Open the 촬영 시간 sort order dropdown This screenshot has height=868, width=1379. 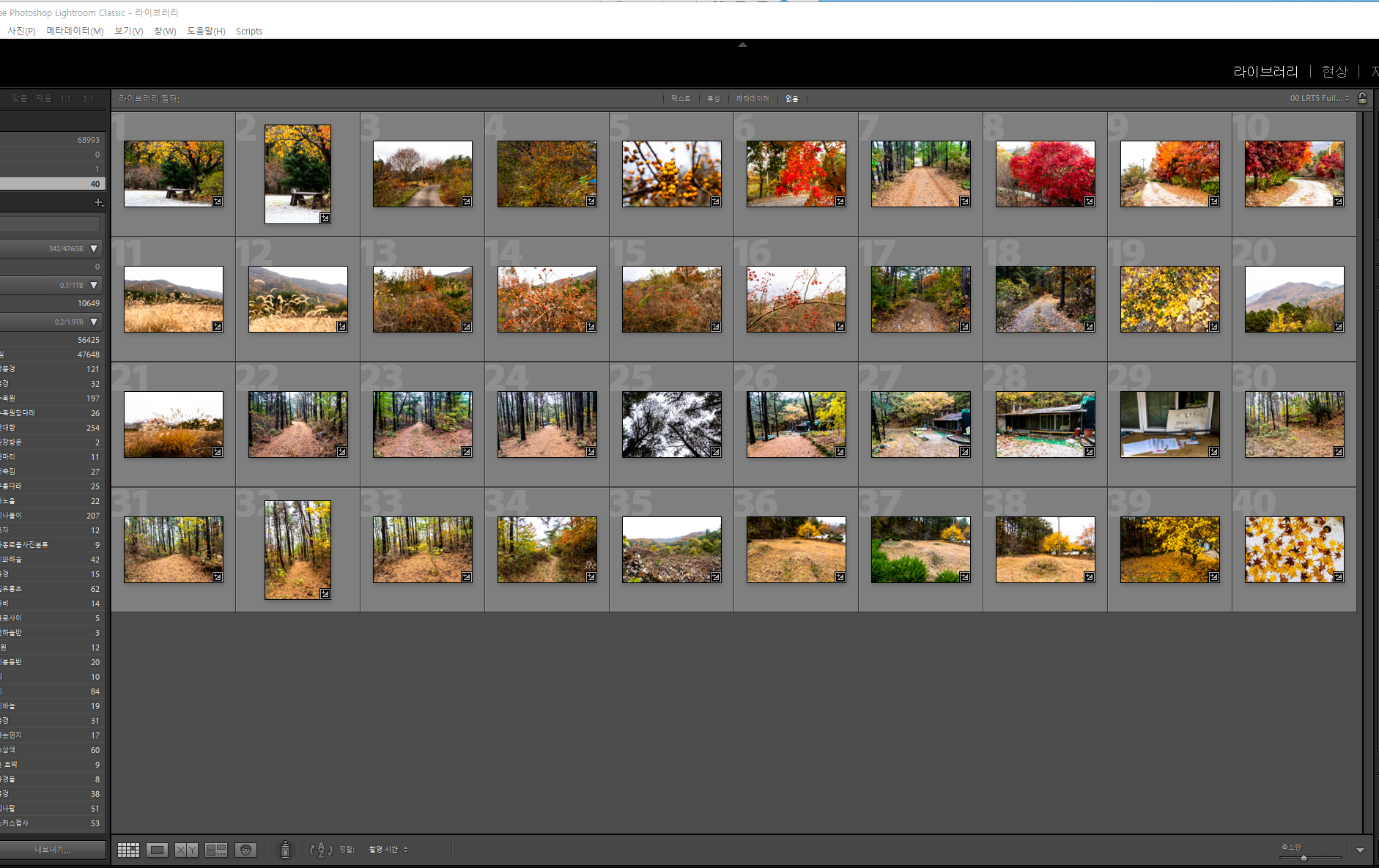[x=388, y=850]
